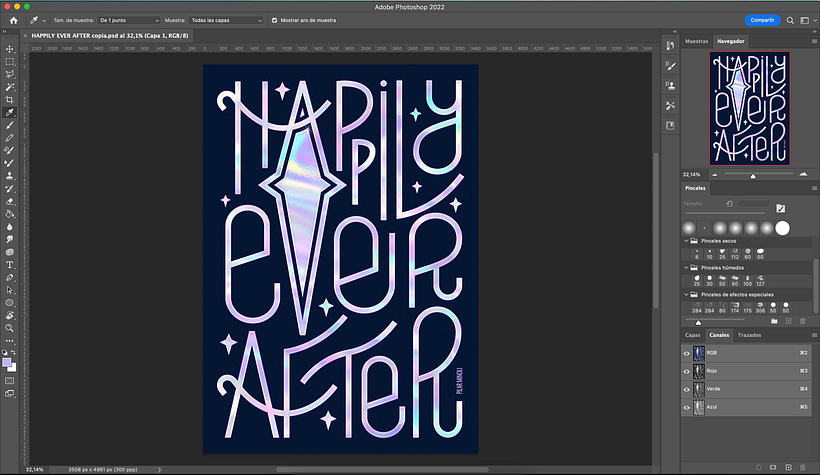Click the Compartir button
Screen dimensions: 820x475
pyautogui.click(x=762, y=20)
